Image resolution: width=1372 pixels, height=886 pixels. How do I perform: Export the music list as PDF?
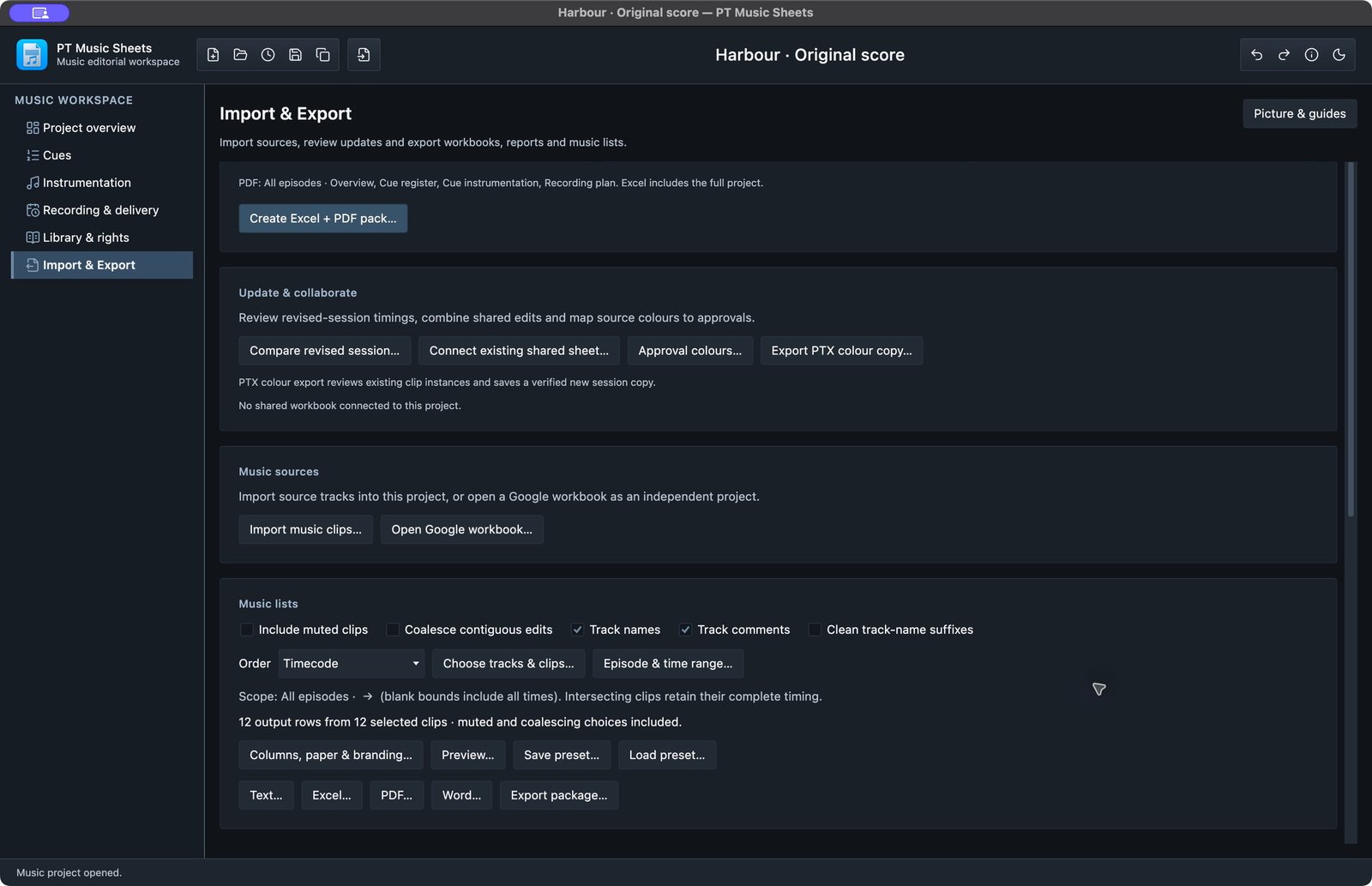tap(397, 796)
